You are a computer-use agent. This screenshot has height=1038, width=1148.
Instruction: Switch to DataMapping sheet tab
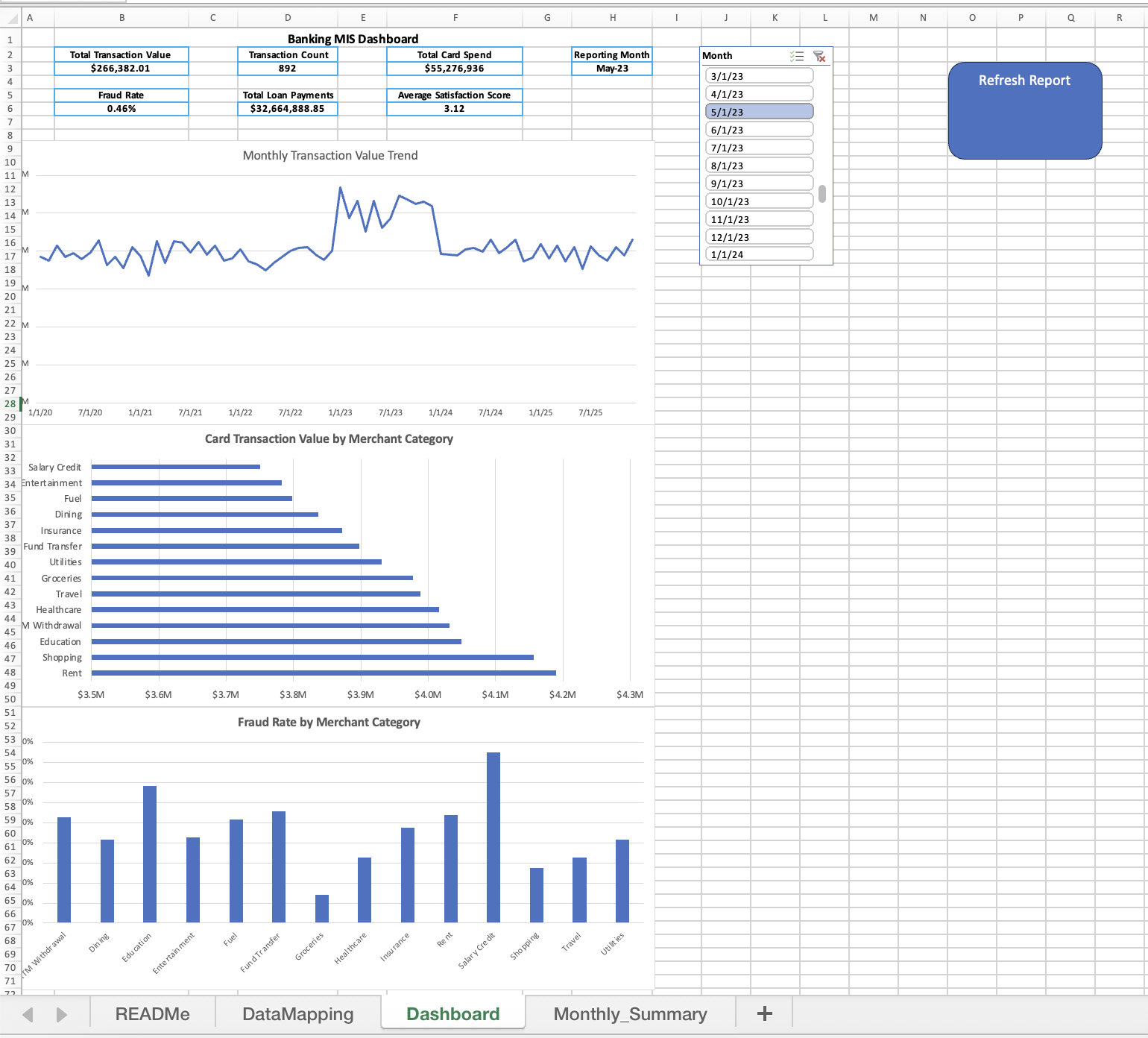click(298, 1014)
